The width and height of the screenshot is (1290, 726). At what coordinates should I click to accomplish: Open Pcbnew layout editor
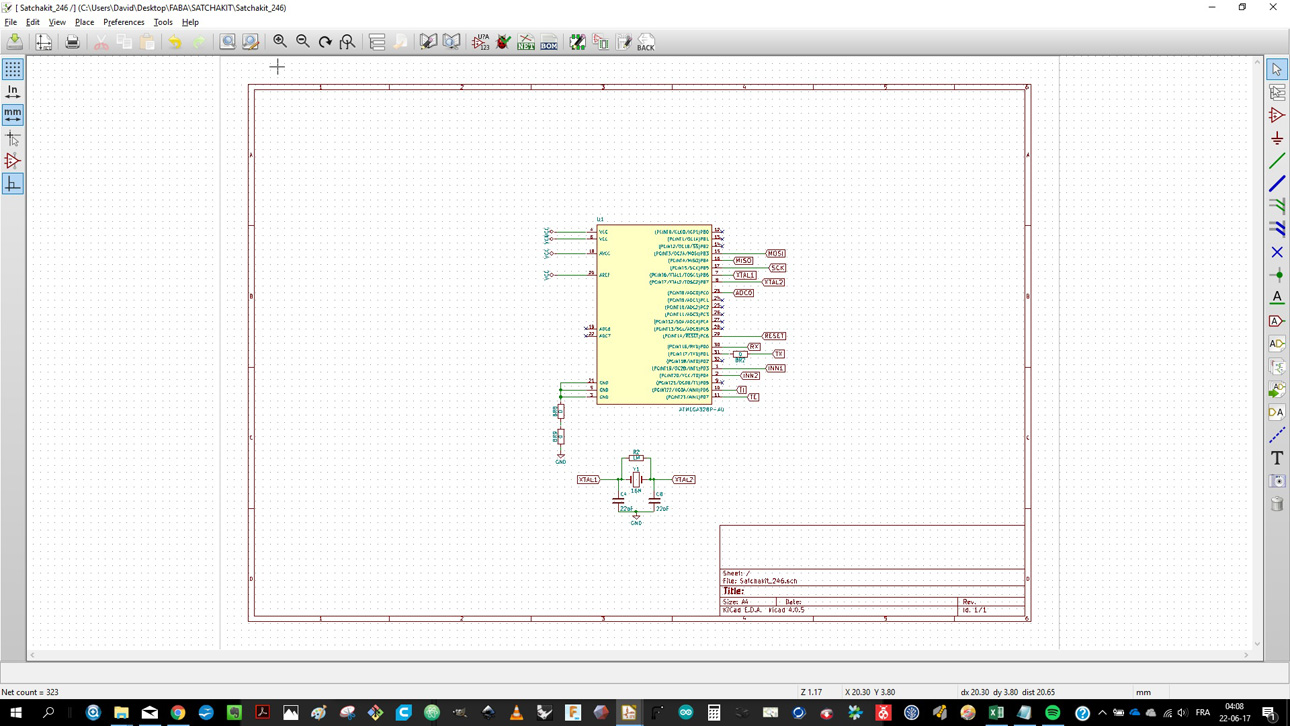click(x=601, y=42)
